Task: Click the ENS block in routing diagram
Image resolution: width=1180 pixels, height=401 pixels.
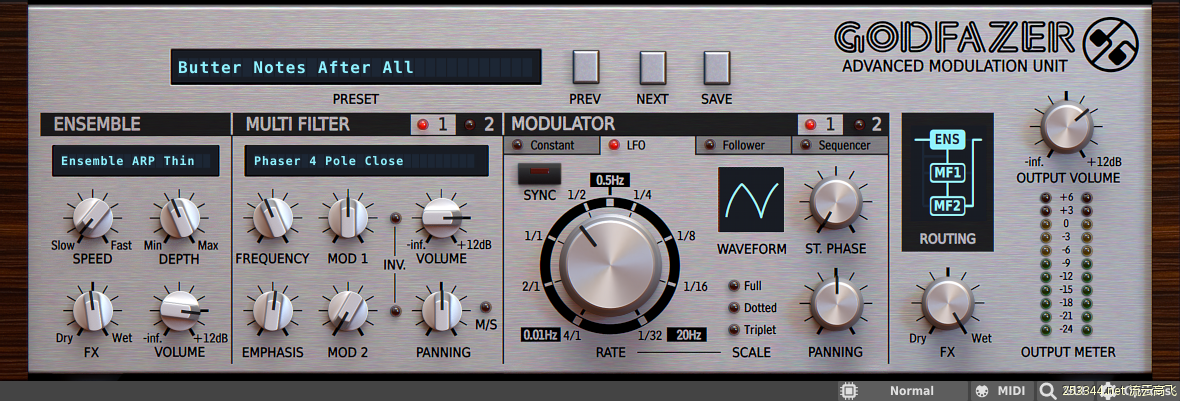Action: 947,139
